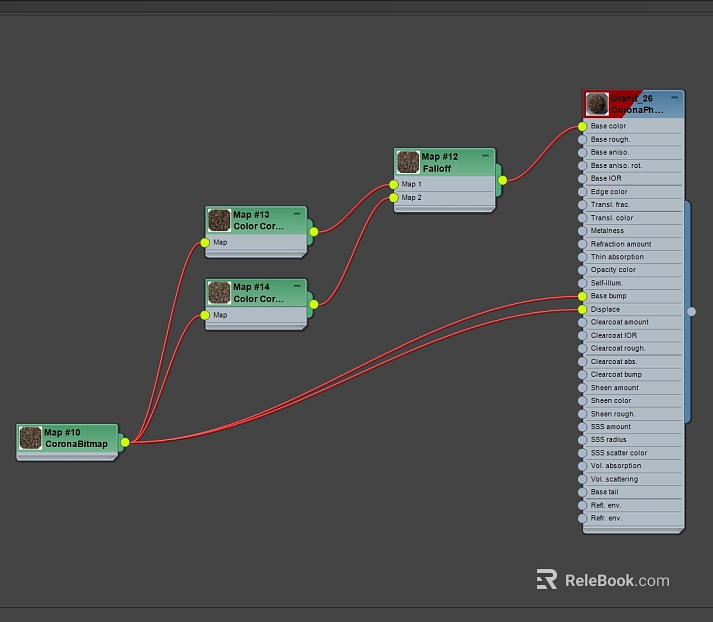Click the Clearcoat rough. input socket

click(x=582, y=349)
